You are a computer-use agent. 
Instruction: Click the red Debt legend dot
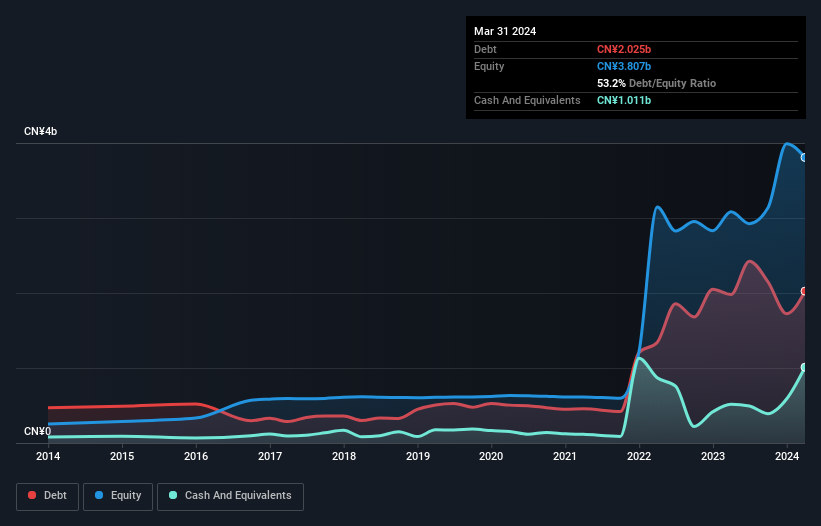coord(32,495)
